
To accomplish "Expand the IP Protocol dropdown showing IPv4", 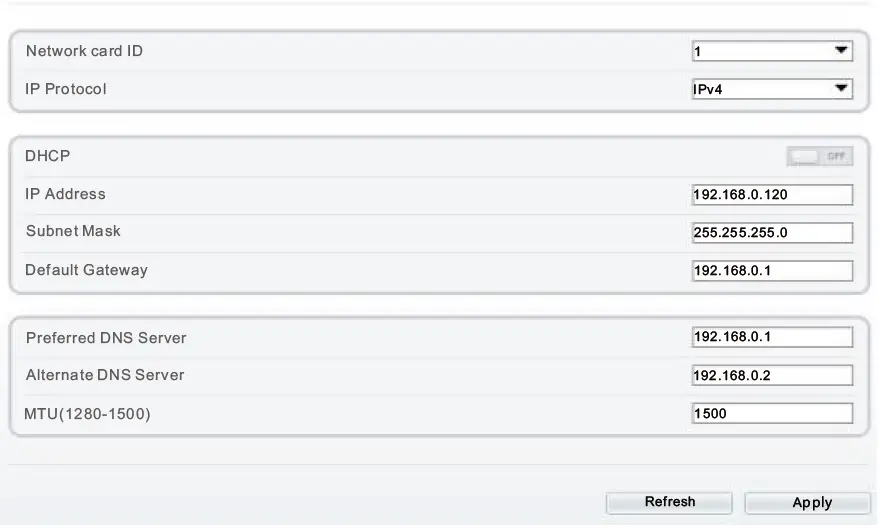I will 772,90.
